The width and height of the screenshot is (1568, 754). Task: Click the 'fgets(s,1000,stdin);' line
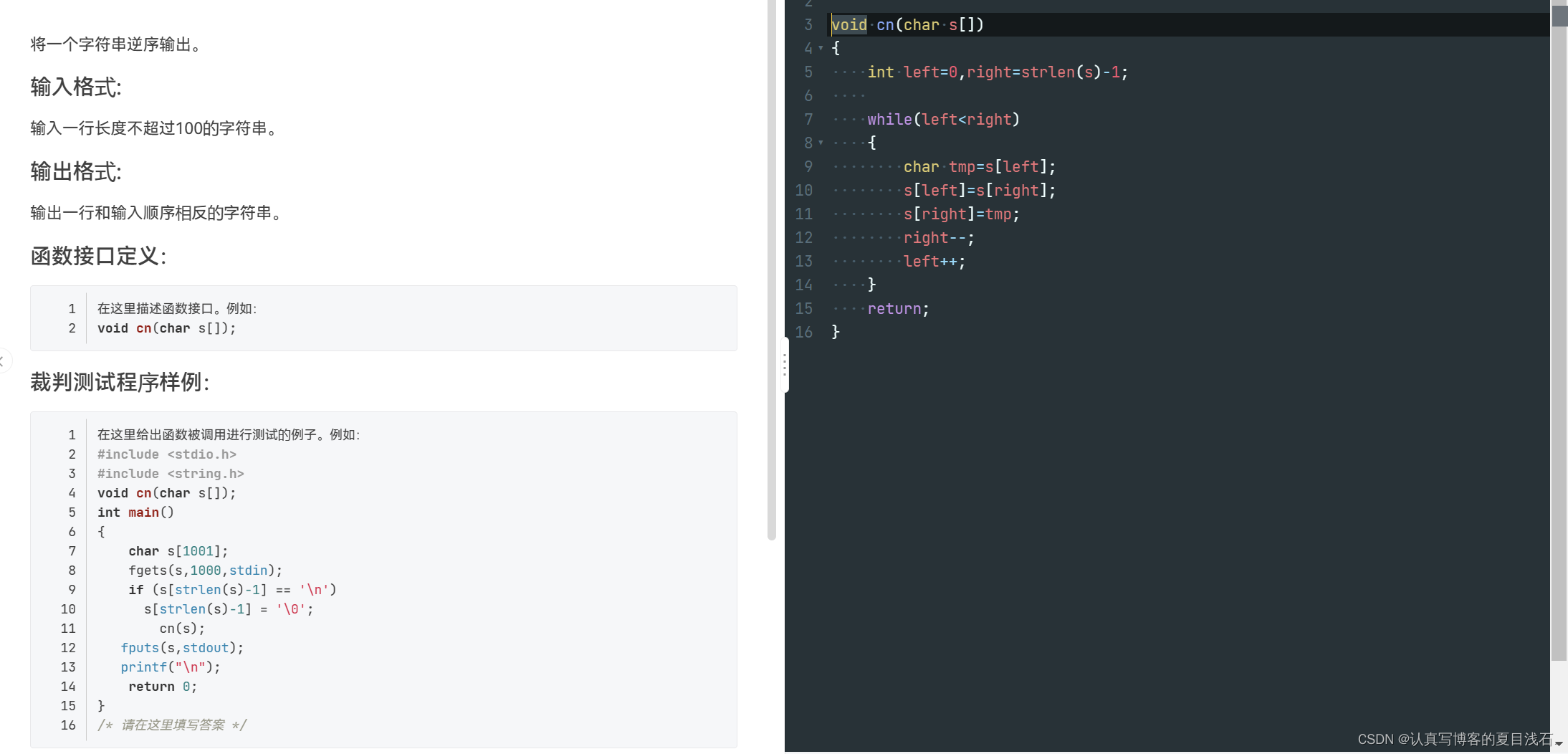pyautogui.click(x=206, y=571)
